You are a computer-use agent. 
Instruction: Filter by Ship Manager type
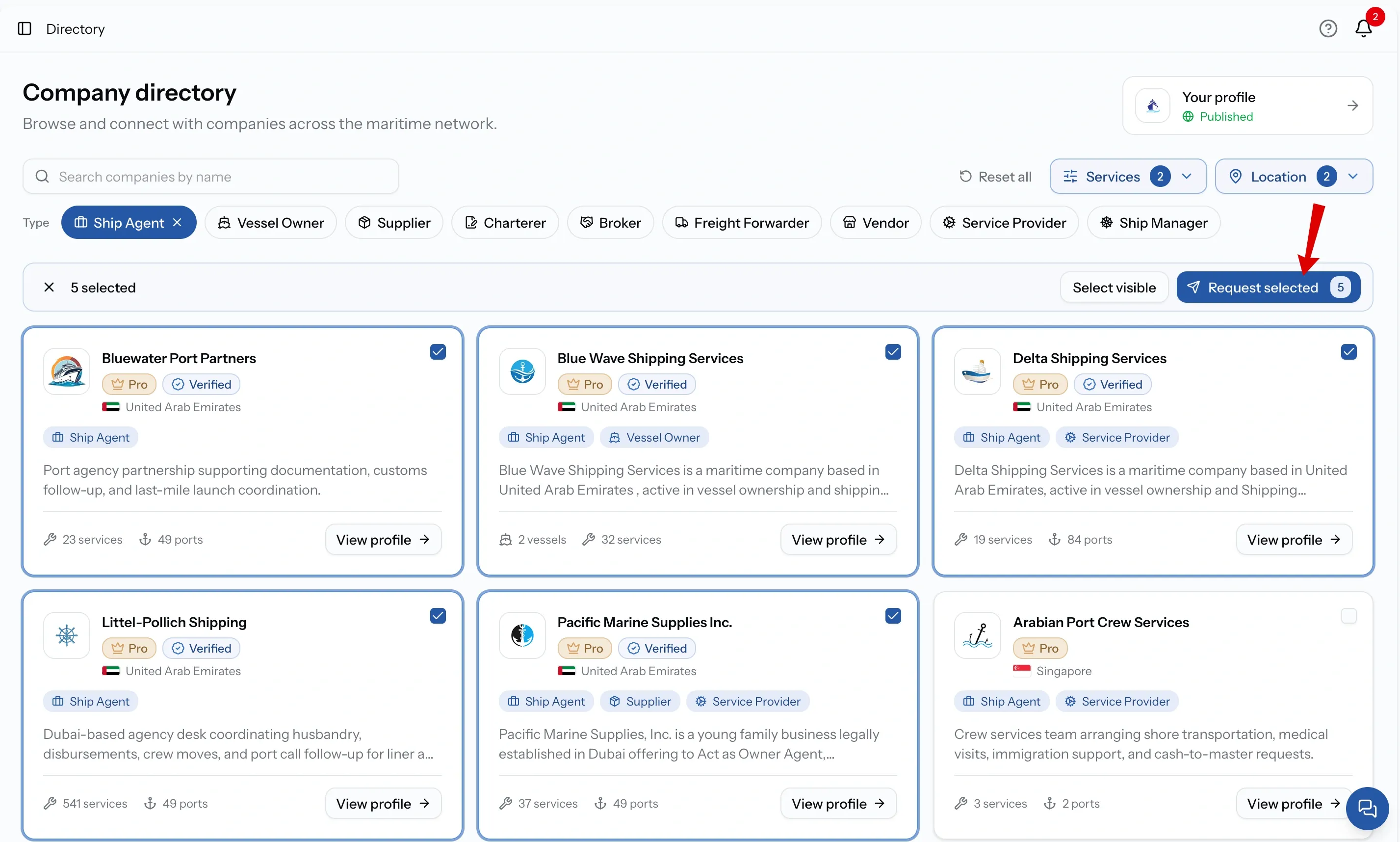(1153, 222)
